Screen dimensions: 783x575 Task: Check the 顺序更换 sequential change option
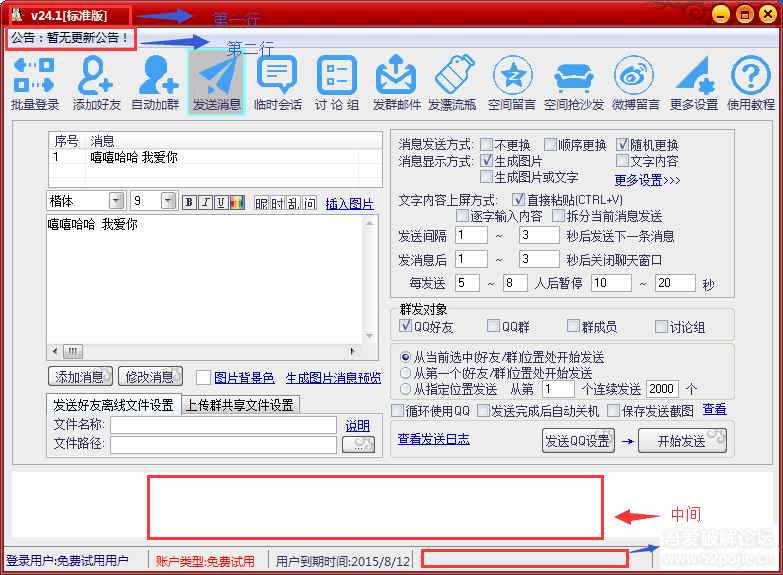click(x=550, y=145)
